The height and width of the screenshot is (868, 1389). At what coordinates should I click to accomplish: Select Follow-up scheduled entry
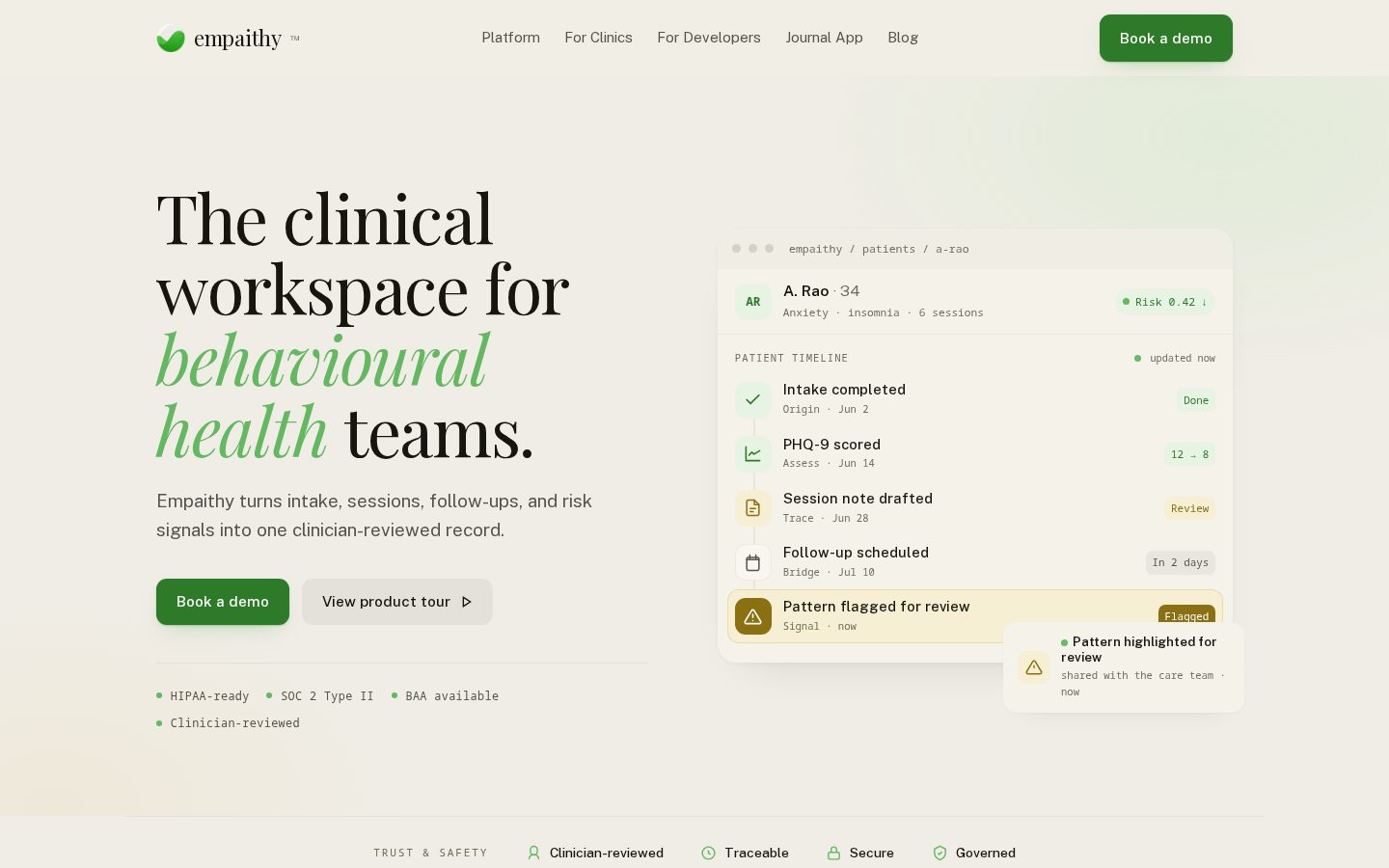tap(975, 562)
